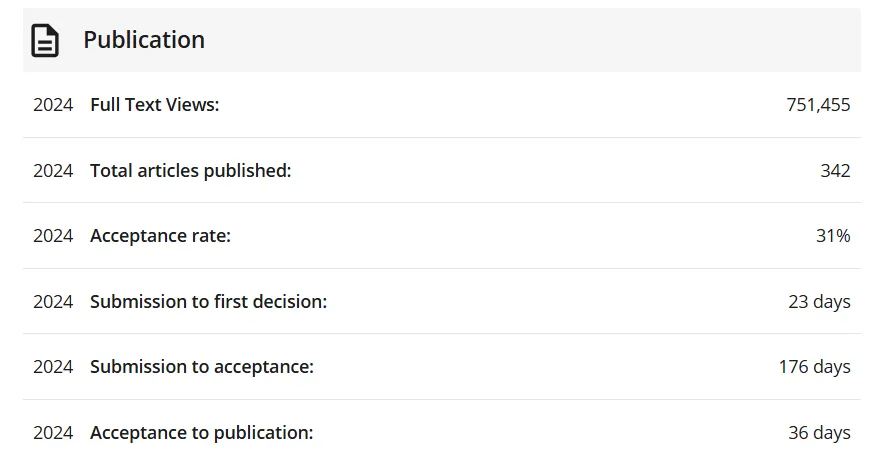Click the Full Text Views label
Screen dimensions: 880x452
(155, 105)
